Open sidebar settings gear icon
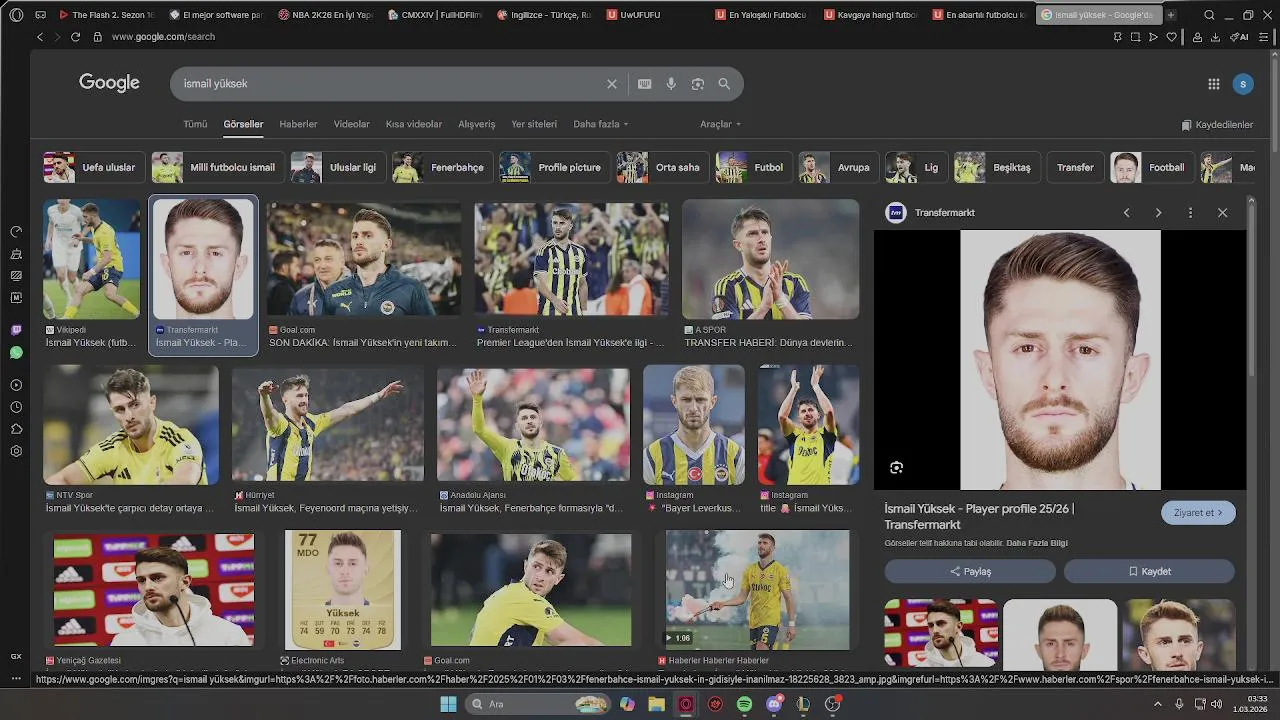 [x=16, y=451]
